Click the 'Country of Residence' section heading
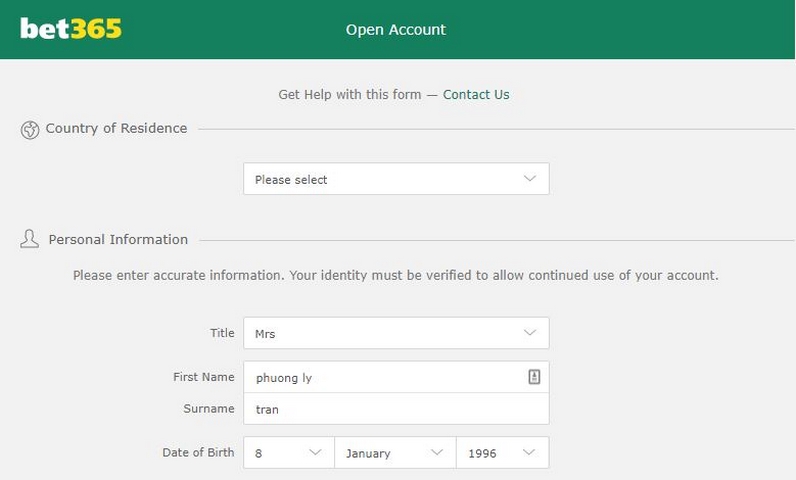796x480 pixels. pyautogui.click(x=116, y=128)
